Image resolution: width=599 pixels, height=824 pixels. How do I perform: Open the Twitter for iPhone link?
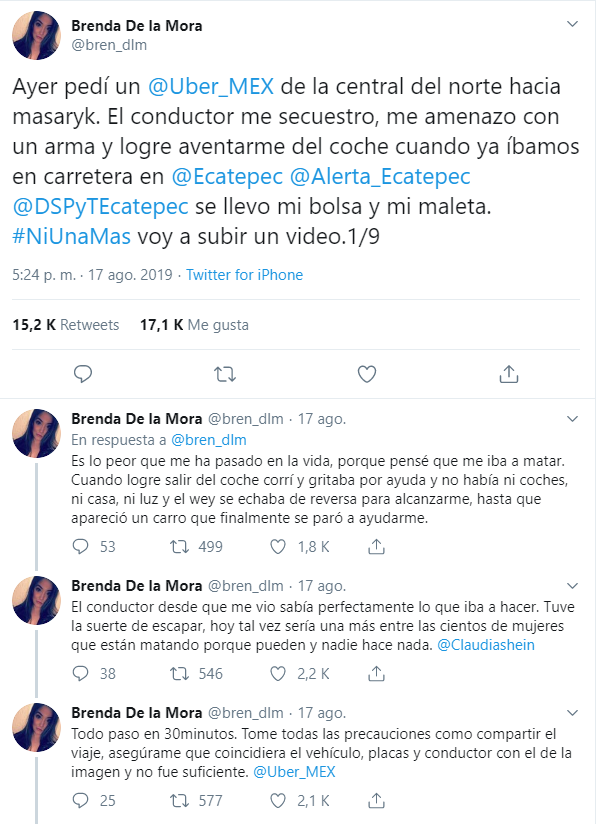click(244, 275)
